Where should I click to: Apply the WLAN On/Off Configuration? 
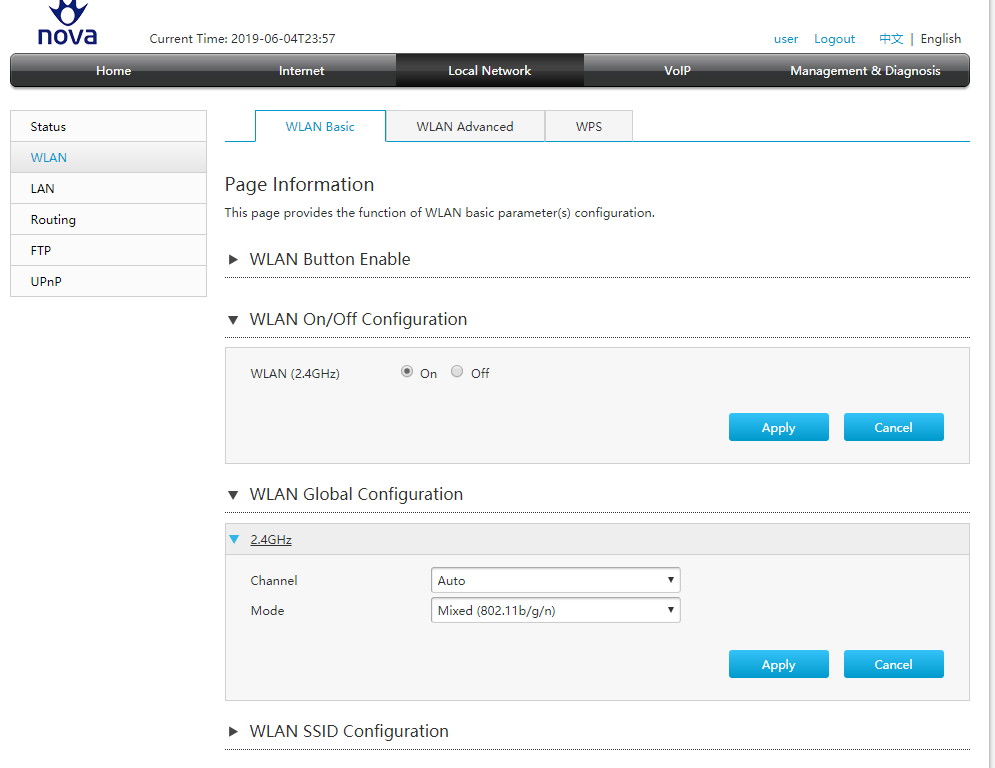(x=779, y=427)
